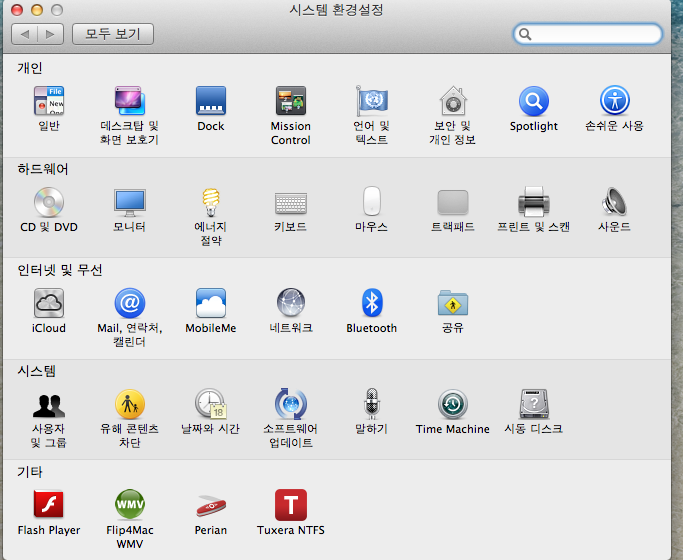Click the 시스템 section heading
Screen dimensions: 683x560
point(36,371)
